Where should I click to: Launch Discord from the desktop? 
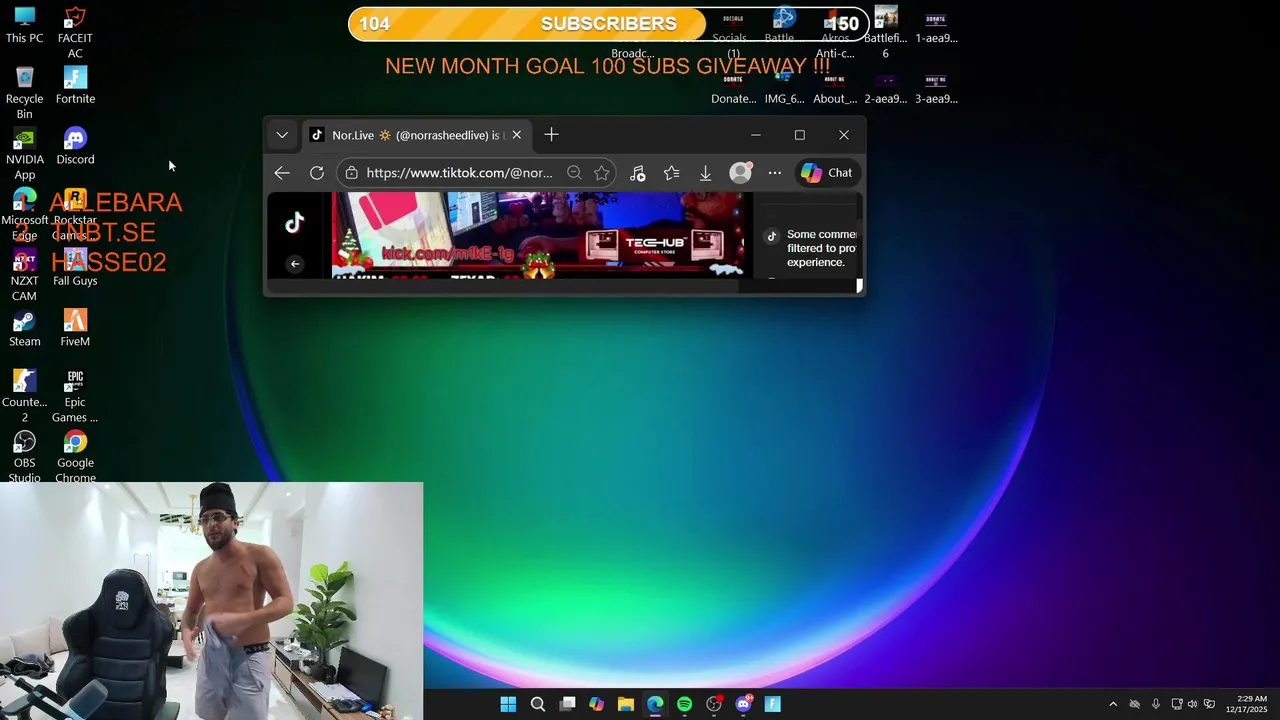[75, 147]
